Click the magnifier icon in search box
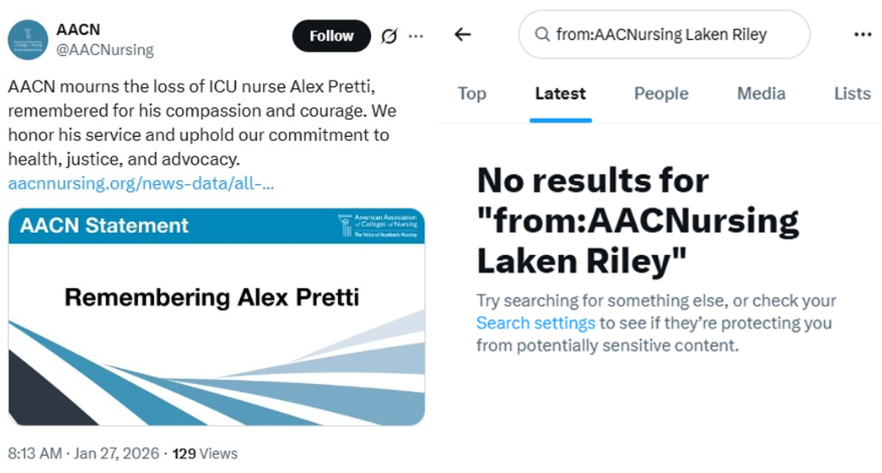The width and height of the screenshot is (882, 473). point(543,35)
